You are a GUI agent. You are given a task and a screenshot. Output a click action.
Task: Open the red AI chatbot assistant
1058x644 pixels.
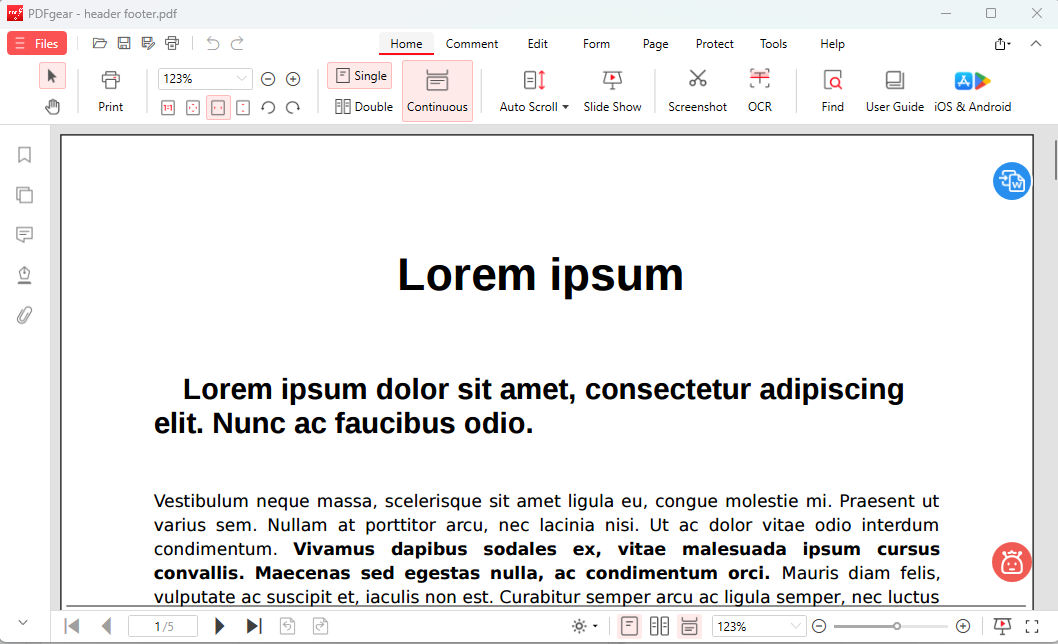(1011, 562)
